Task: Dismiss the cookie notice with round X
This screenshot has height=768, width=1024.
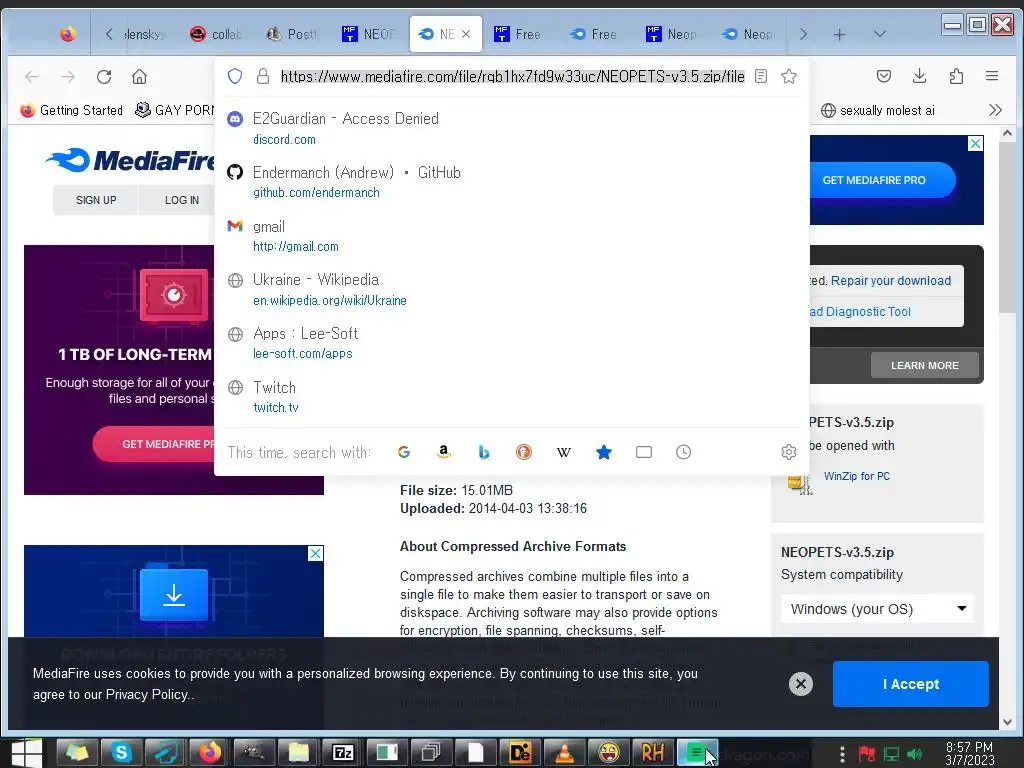Action: coord(801,684)
